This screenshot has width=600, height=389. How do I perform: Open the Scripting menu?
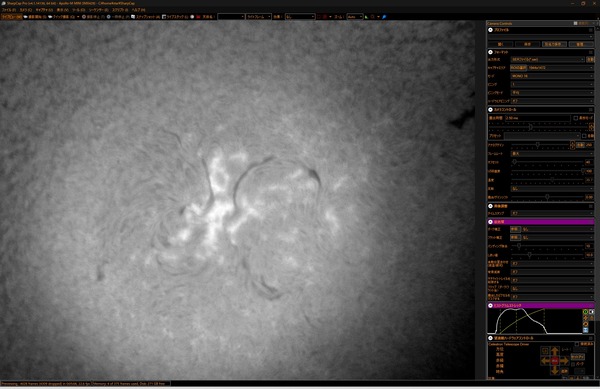[121, 10]
